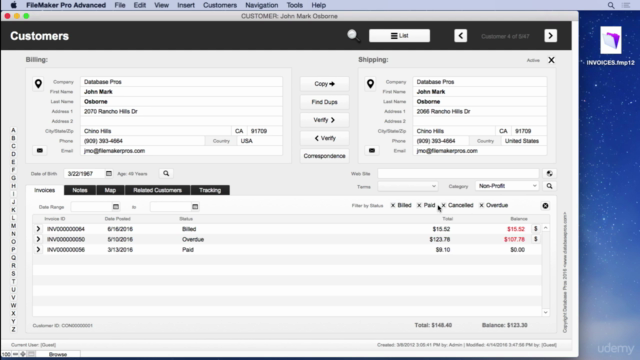
Task: Click the invoice list scroll down arrow
Action: pos(545,312)
